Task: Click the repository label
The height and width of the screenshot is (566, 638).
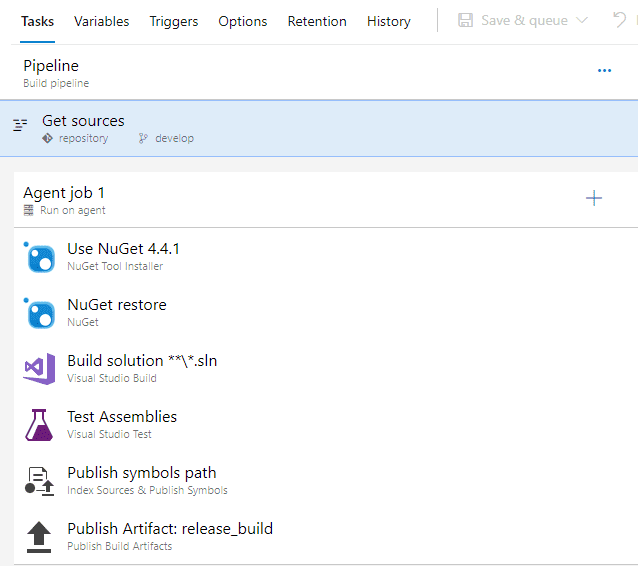Action: pos(83,139)
